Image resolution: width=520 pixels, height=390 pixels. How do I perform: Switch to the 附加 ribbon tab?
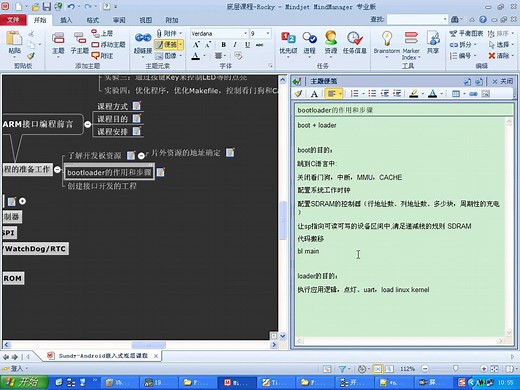click(172, 20)
